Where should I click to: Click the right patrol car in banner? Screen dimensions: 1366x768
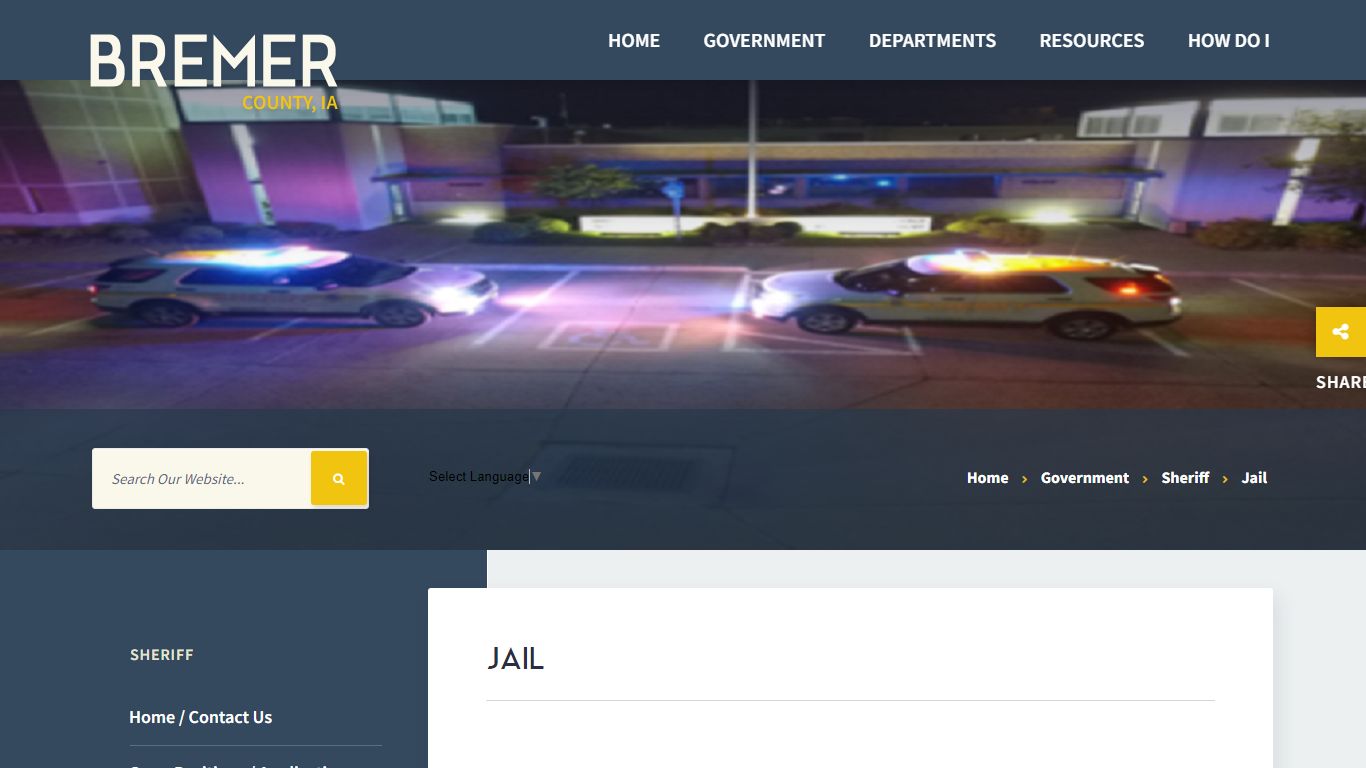(x=967, y=293)
